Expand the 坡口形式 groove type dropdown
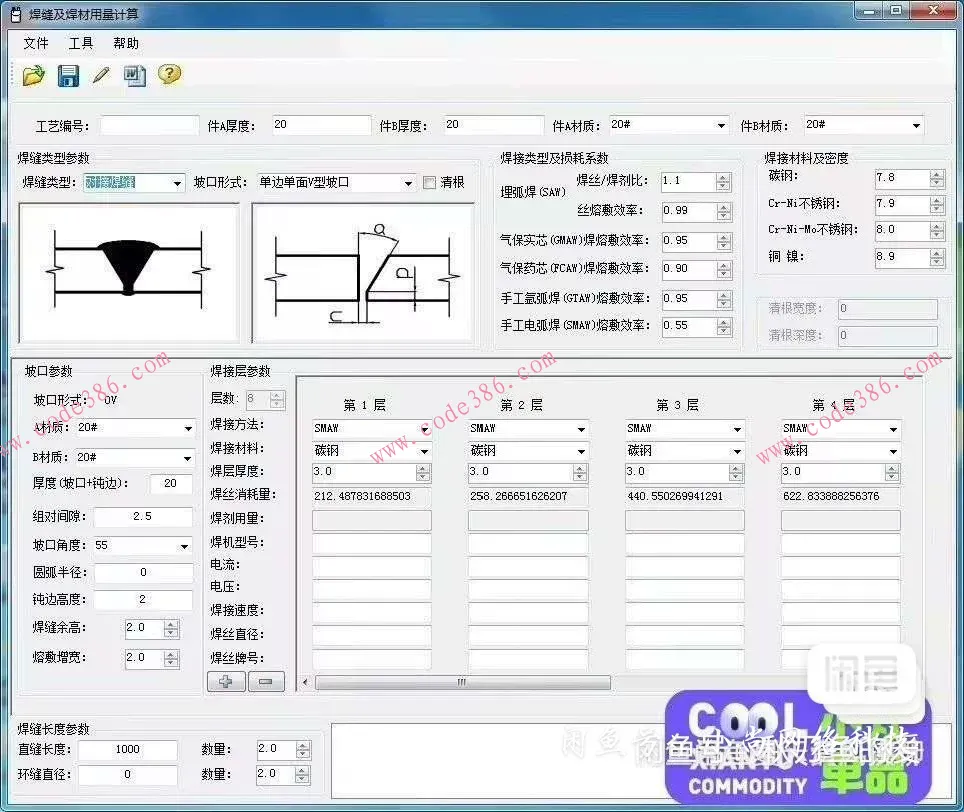This screenshot has width=964, height=812. (x=408, y=182)
